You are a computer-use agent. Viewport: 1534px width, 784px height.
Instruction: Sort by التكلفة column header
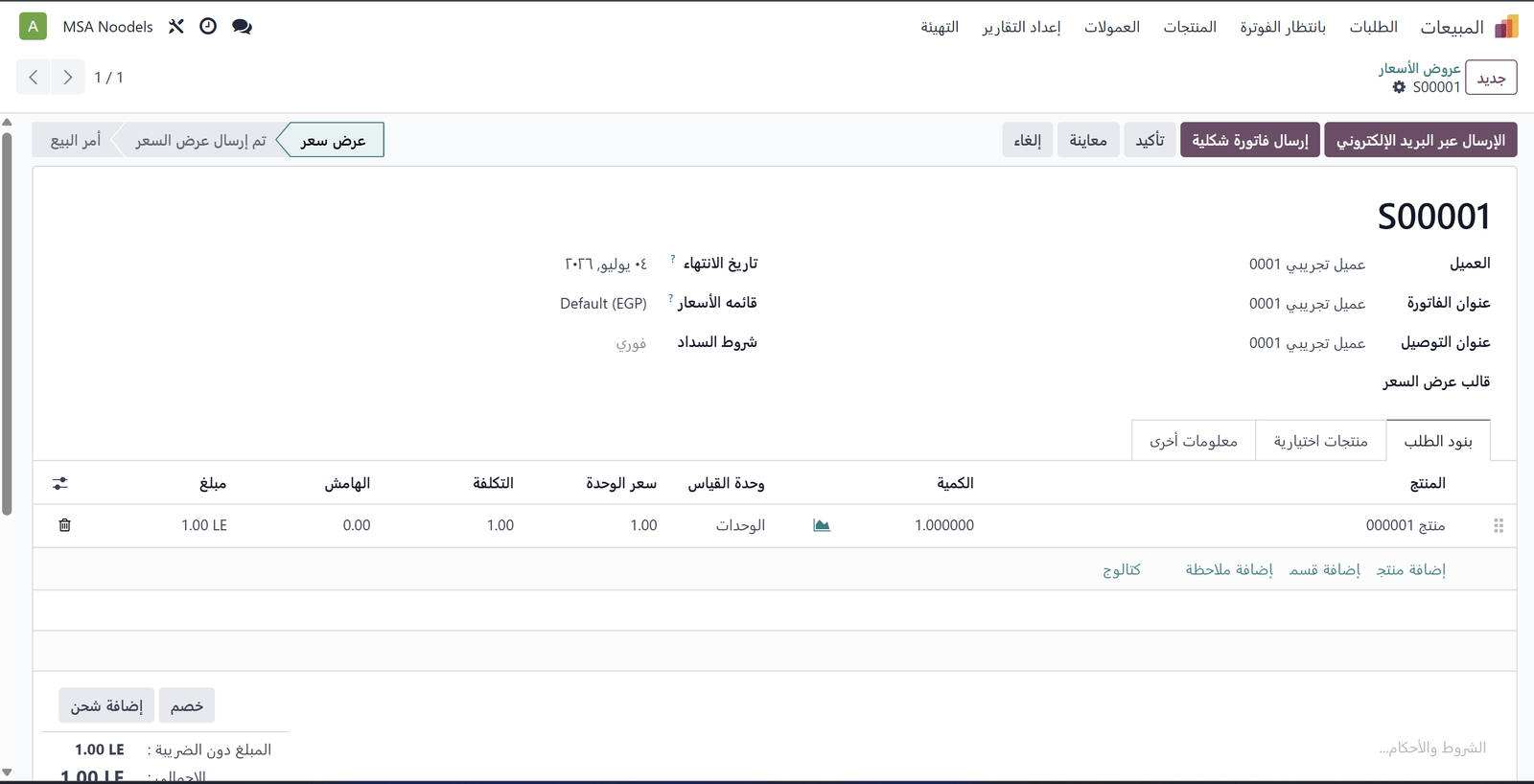(493, 483)
